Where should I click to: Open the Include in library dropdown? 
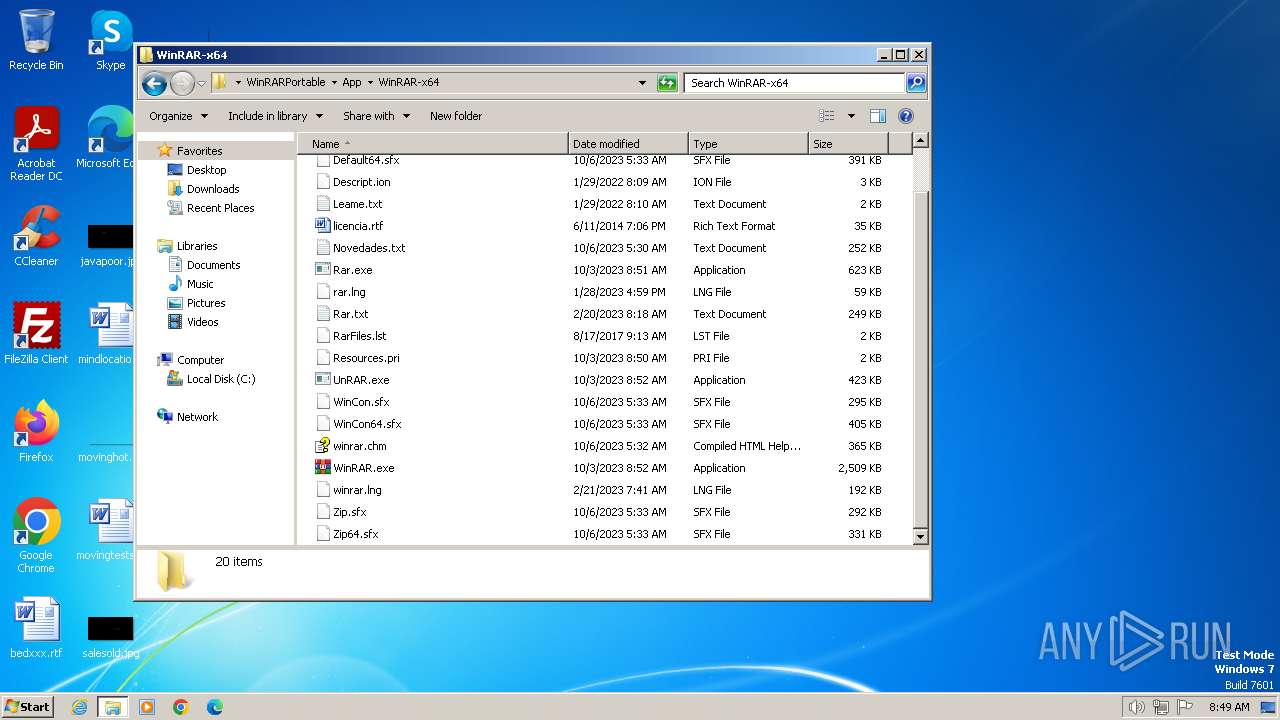275,116
